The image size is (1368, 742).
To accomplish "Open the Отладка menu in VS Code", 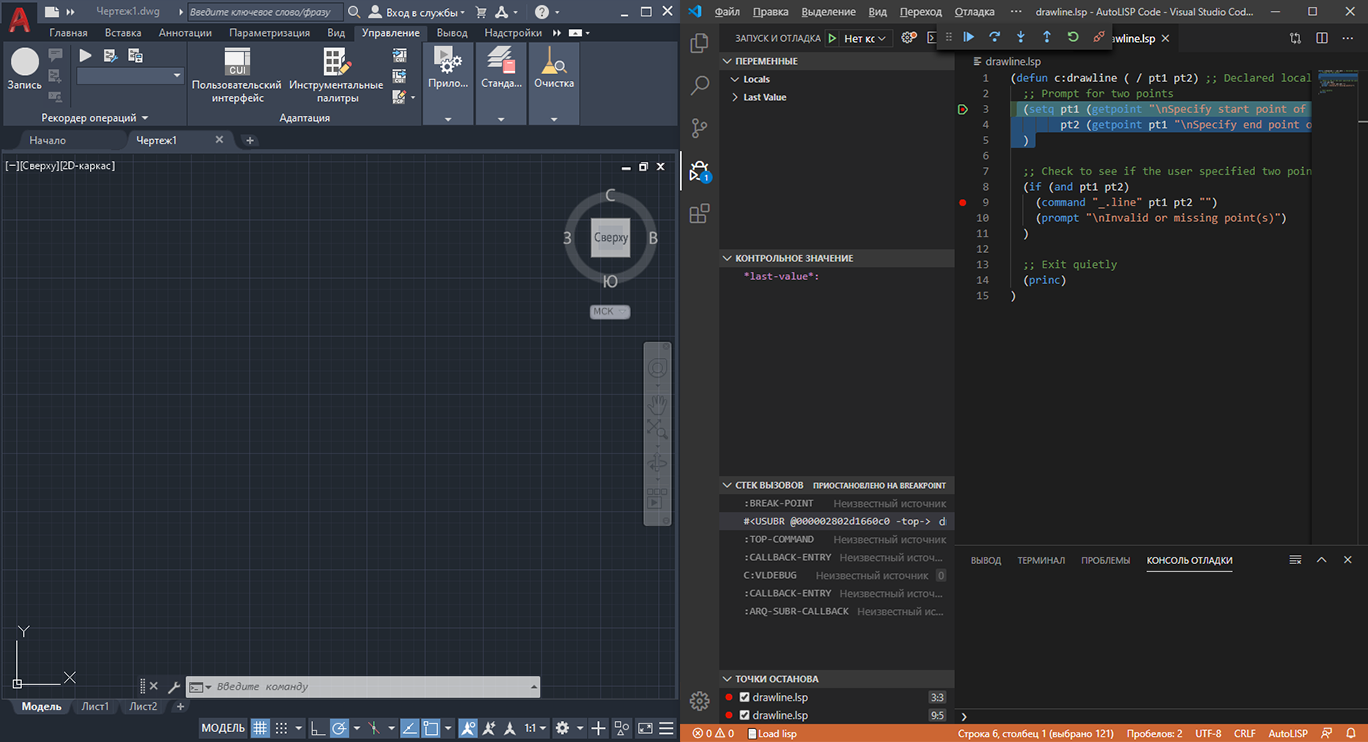I will 974,12.
